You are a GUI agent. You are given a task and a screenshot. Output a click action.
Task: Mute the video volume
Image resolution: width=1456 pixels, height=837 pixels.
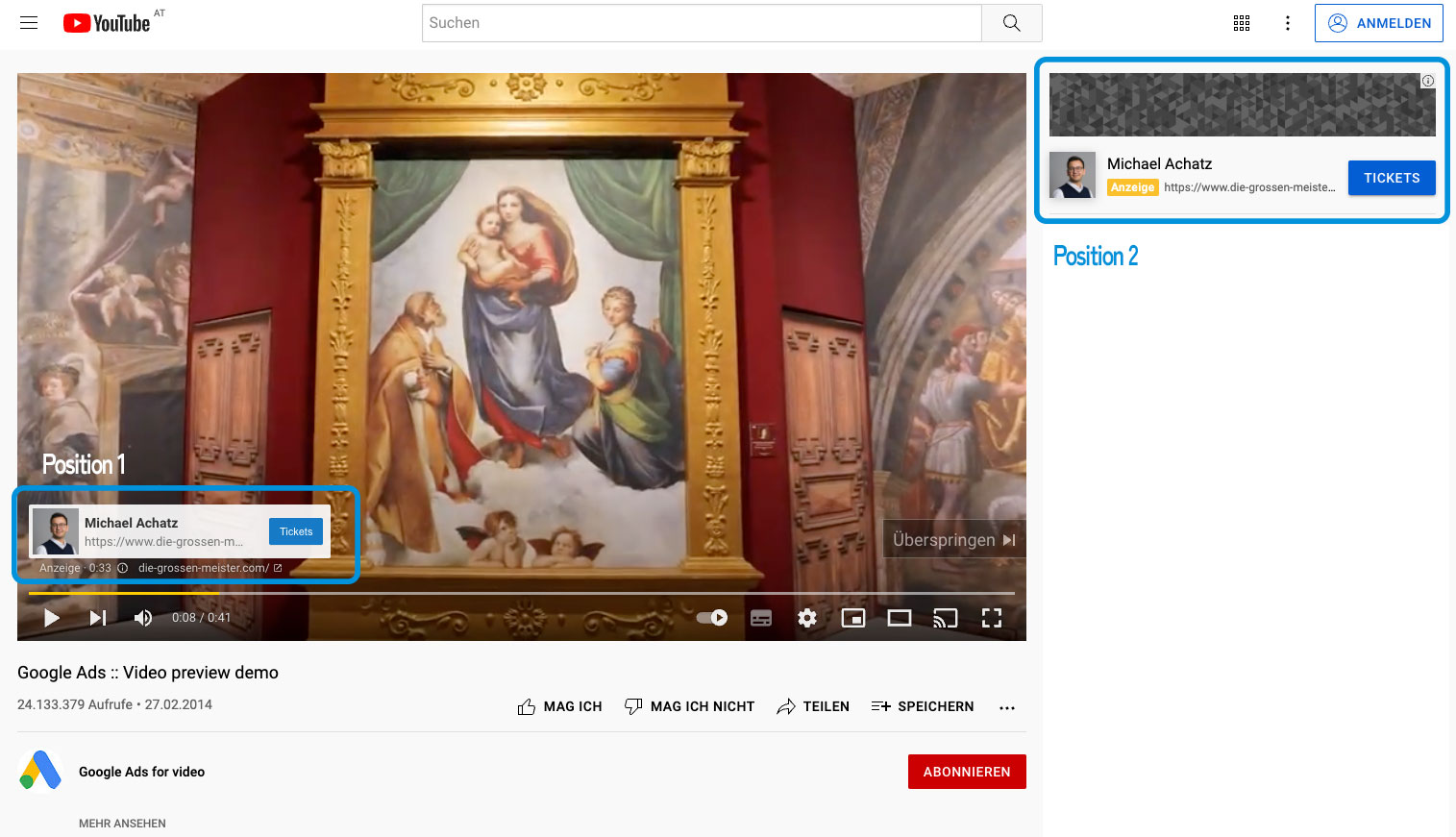coord(143,618)
